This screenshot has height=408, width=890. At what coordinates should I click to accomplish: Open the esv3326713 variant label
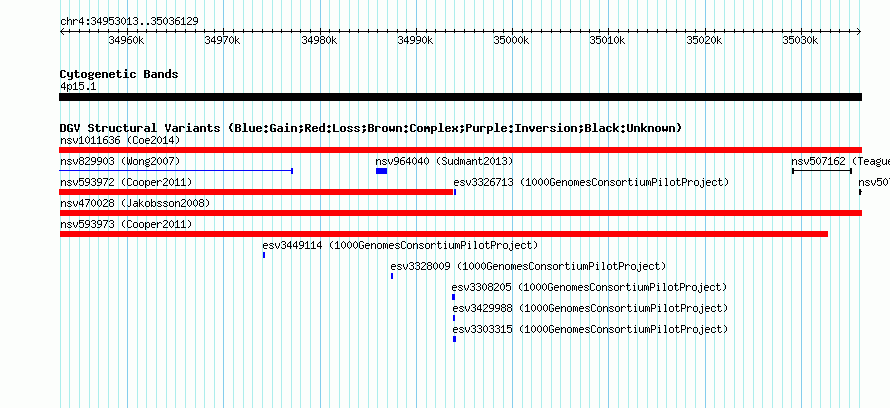point(591,182)
